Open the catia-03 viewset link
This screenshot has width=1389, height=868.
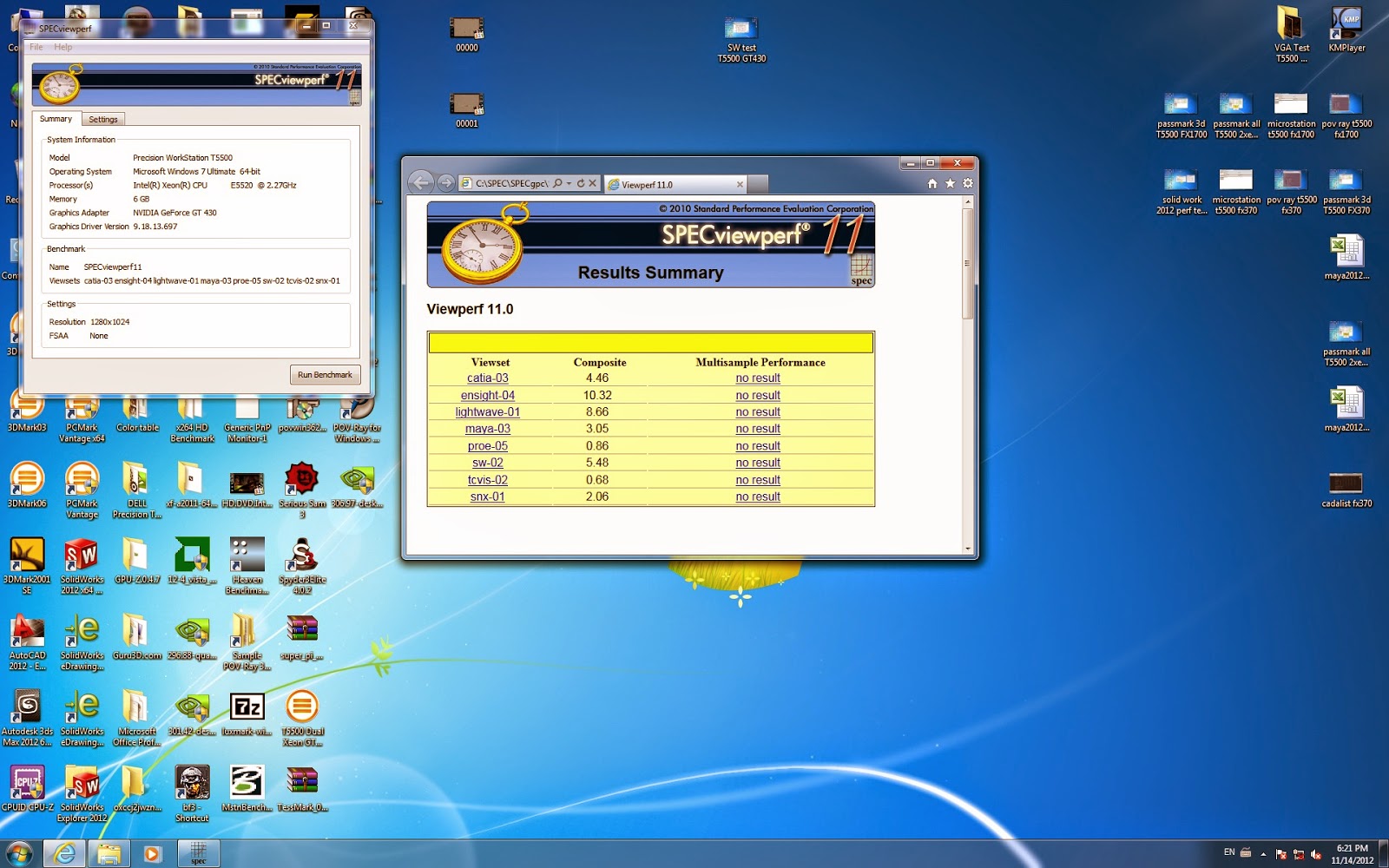click(488, 378)
